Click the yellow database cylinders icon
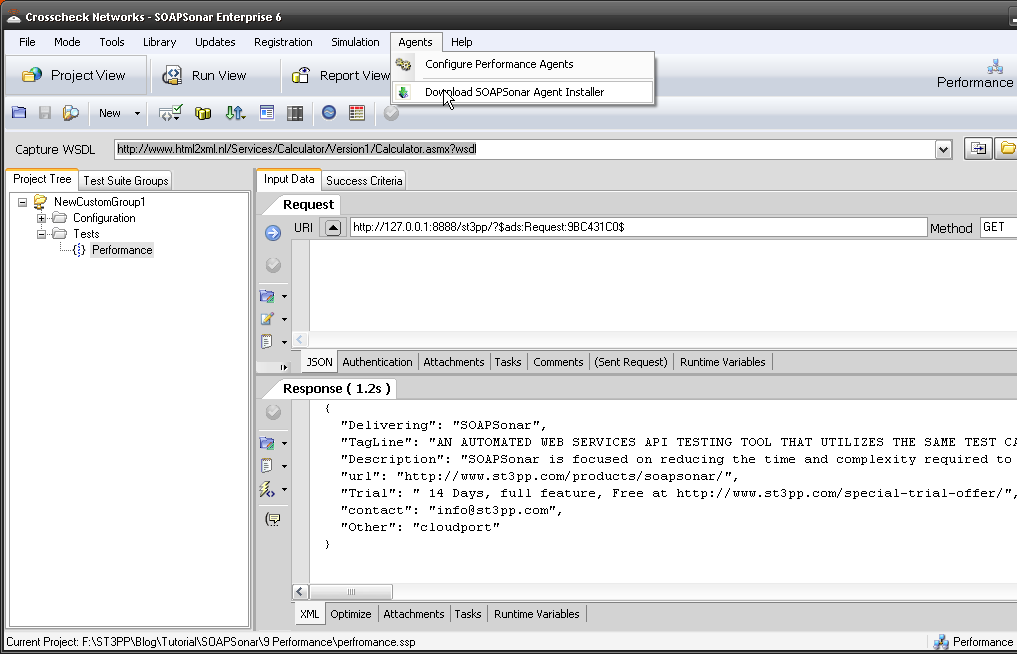 point(203,113)
